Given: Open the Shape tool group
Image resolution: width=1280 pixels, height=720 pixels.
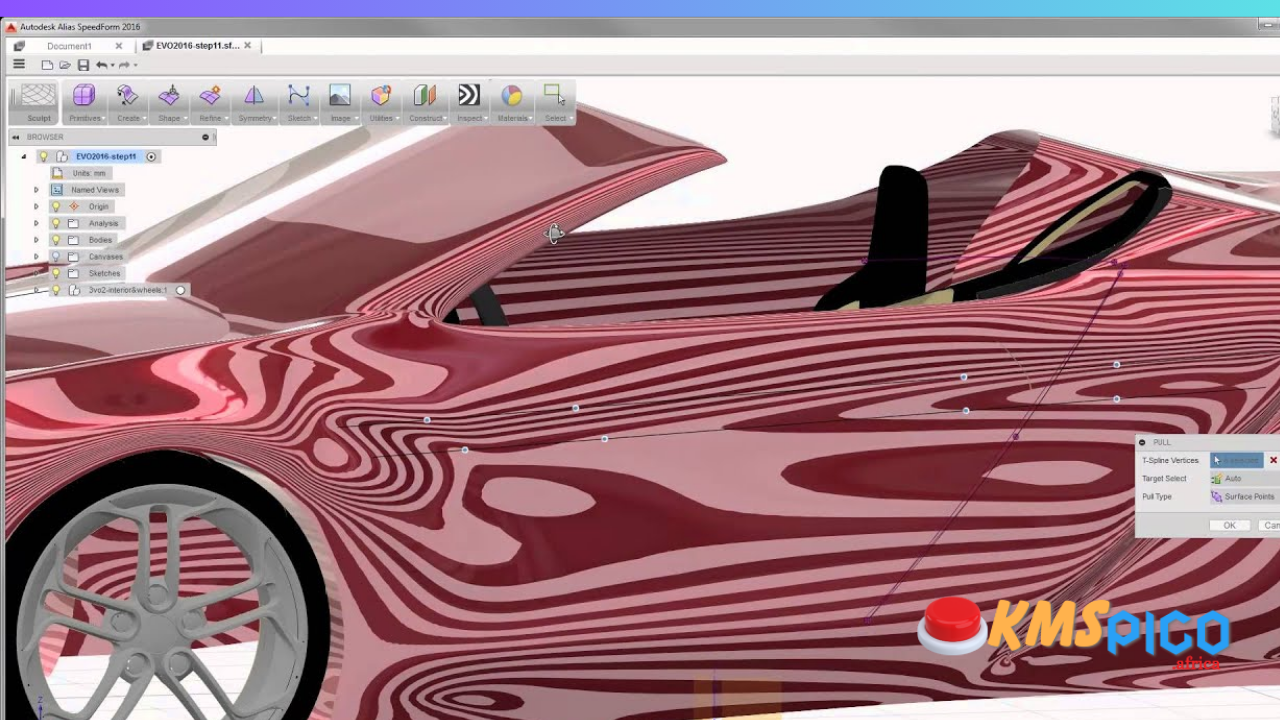Looking at the screenshot, I should (169, 103).
